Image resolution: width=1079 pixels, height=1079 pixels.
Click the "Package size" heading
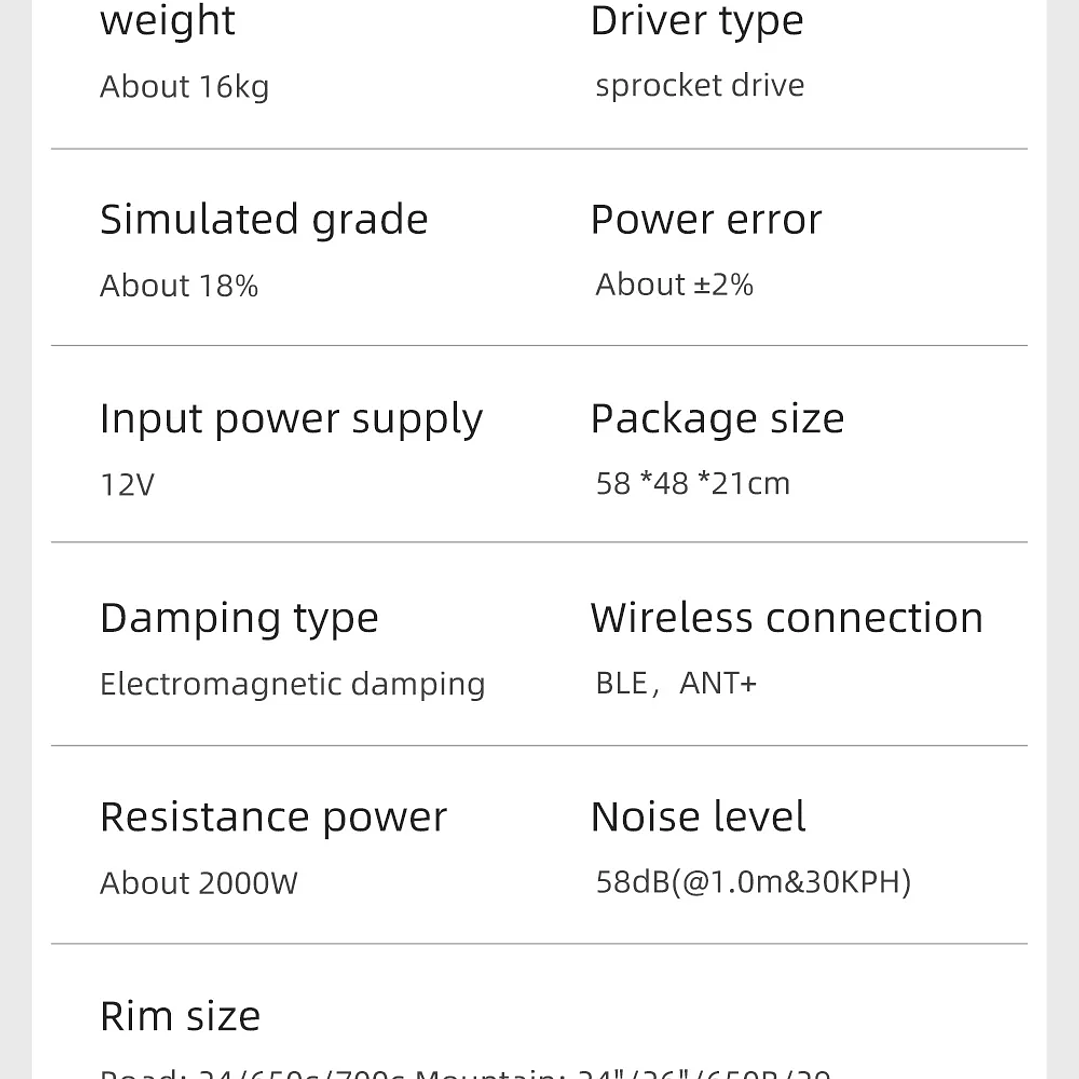pyautogui.click(x=717, y=418)
